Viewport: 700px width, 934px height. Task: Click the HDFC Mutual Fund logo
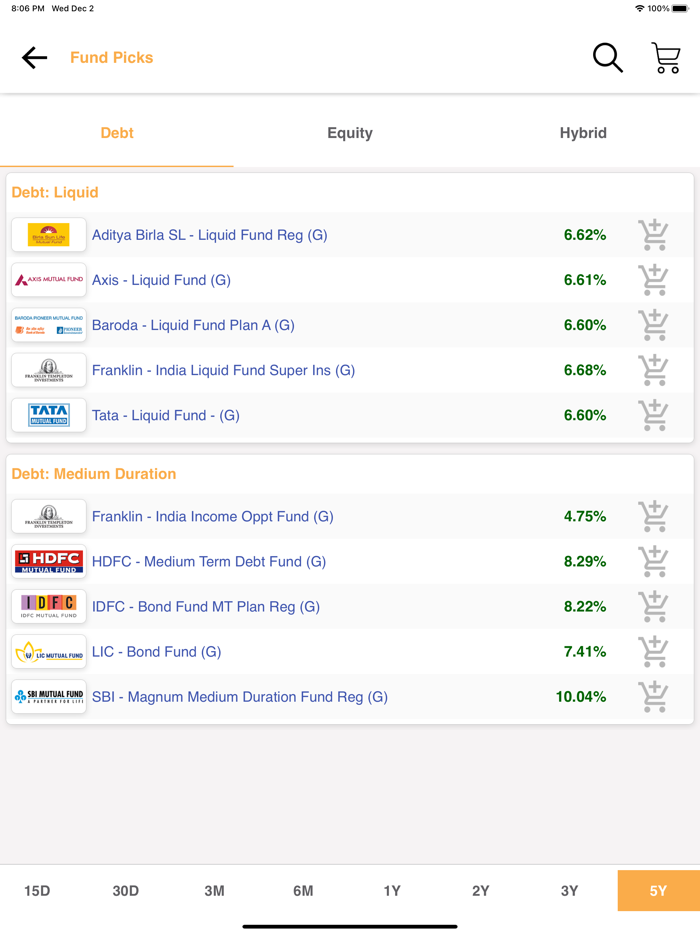pos(48,561)
